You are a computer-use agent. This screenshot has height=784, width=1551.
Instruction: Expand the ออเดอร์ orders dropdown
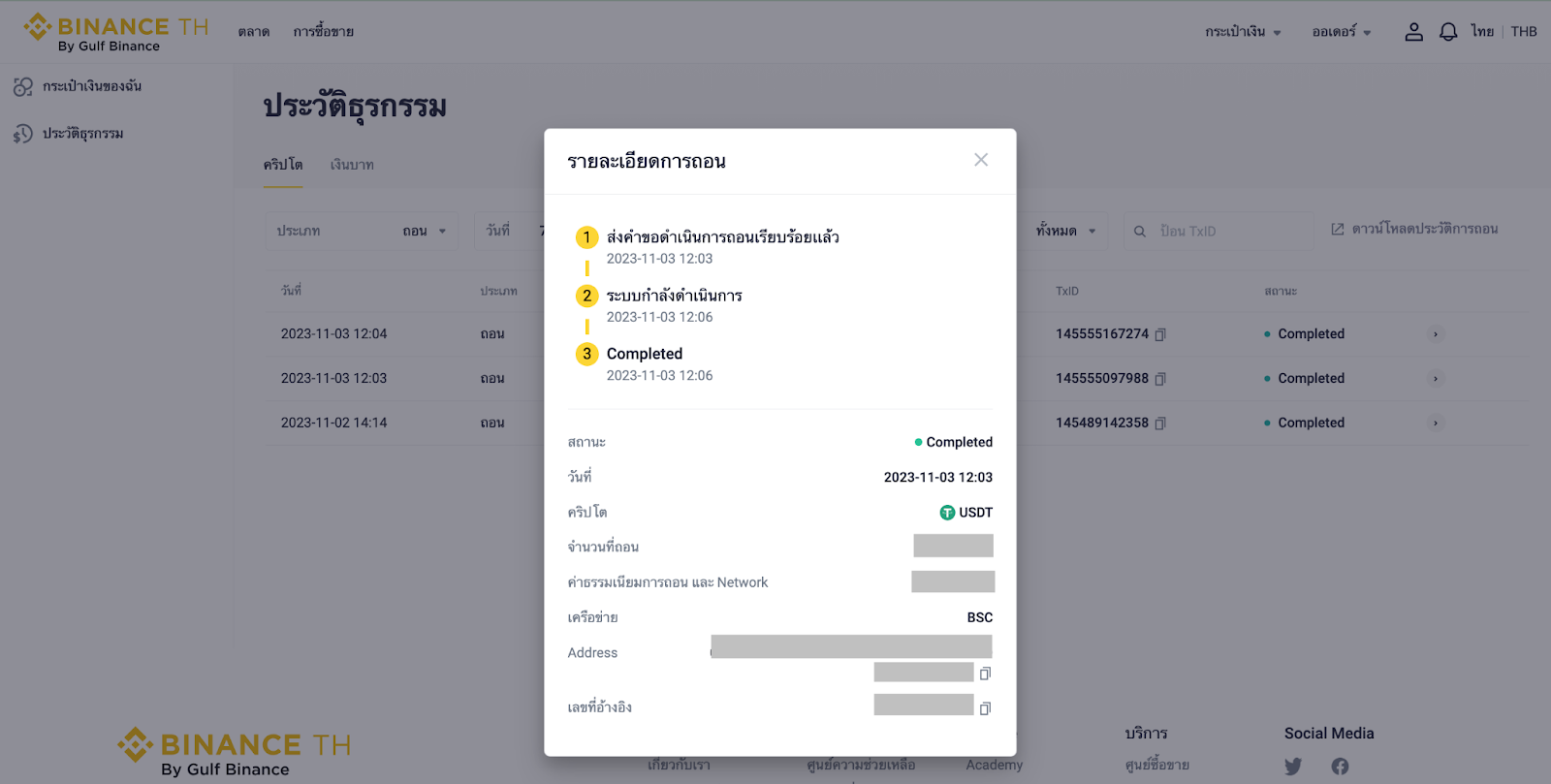(1342, 32)
